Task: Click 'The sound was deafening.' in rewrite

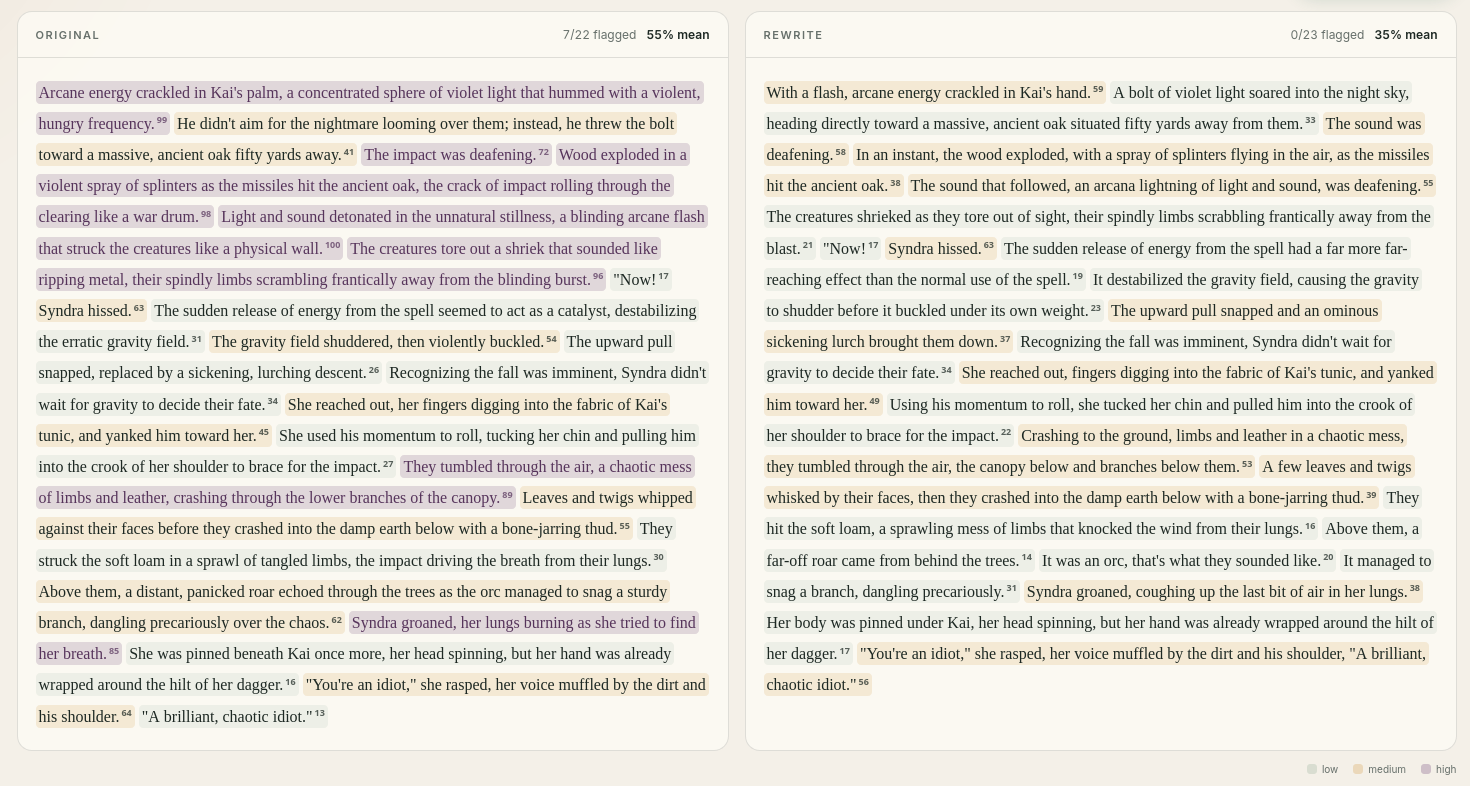Action: (1094, 139)
